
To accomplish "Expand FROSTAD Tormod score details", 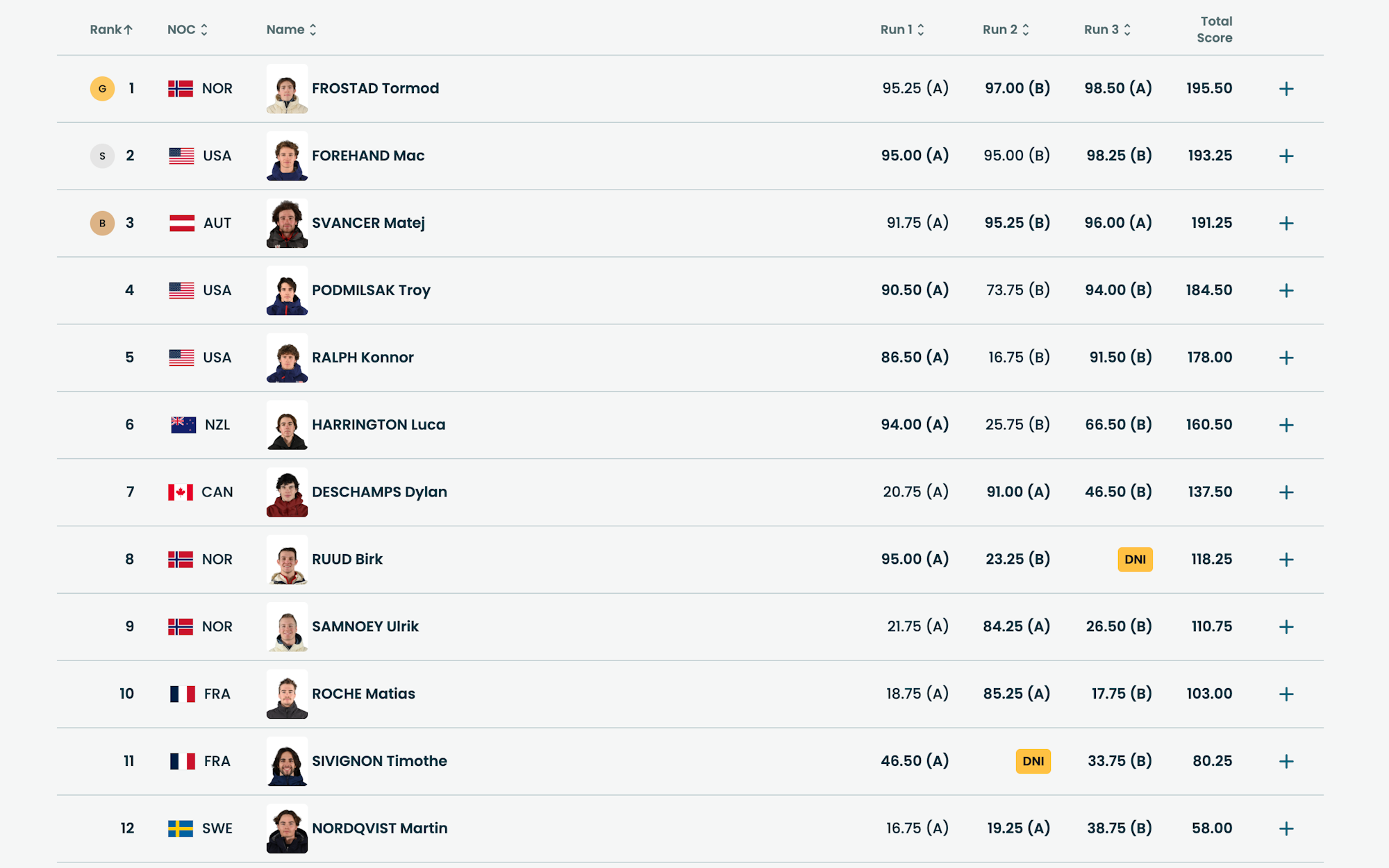I will [x=1286, y=89].
